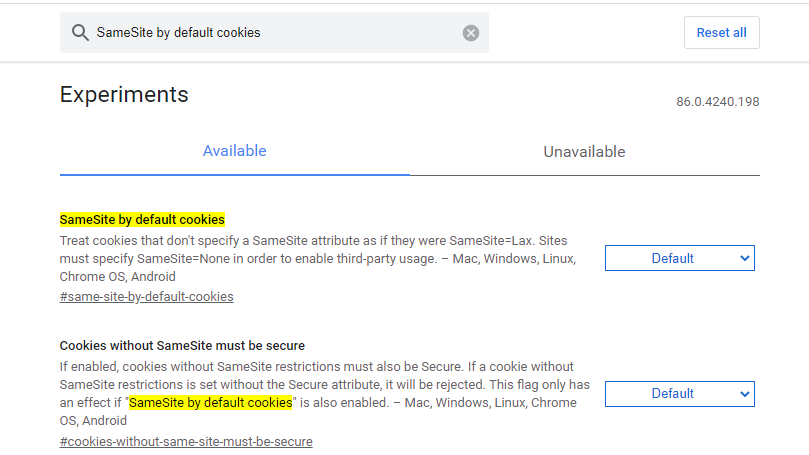The image size is (809, 455).
Task: Click the description starting with "If enabled, cookies"
Action: click(316, 367)
